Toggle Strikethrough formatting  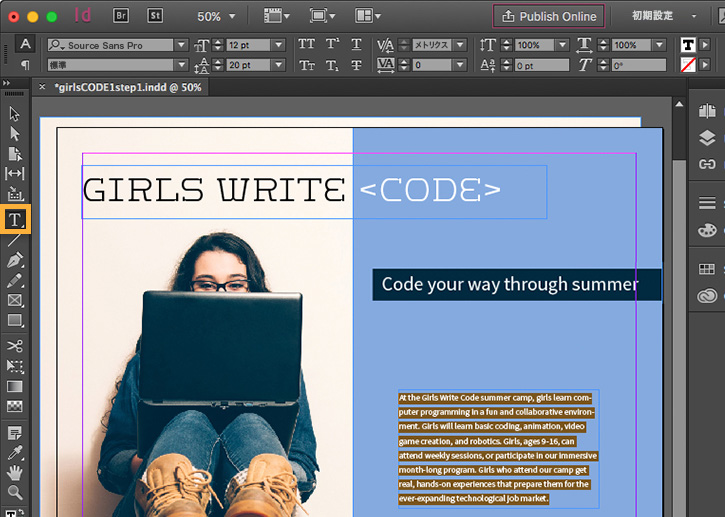pos(356,65)
